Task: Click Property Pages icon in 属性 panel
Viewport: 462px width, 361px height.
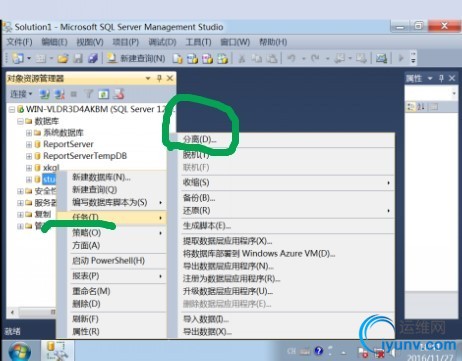Action: point(434,107)
